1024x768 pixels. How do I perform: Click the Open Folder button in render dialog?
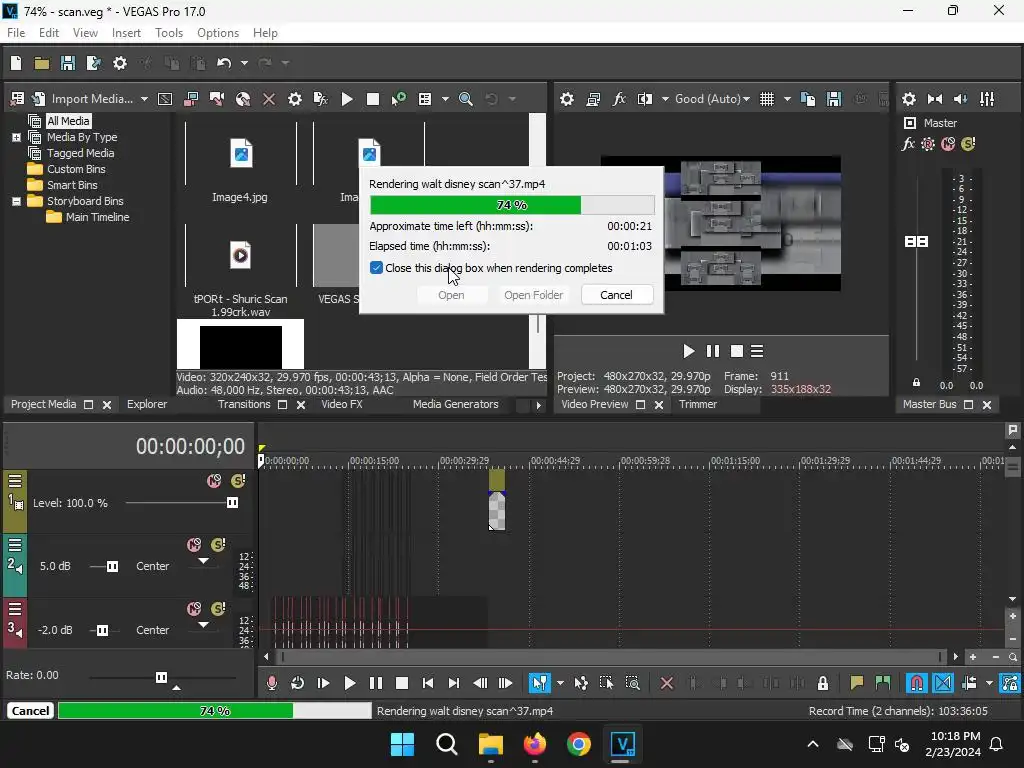tap(534, 295)
